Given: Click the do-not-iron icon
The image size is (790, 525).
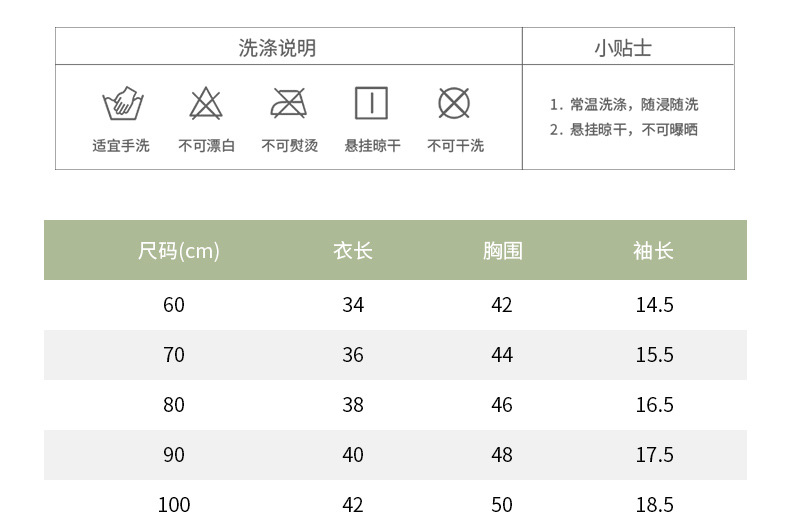Looking at the screenshot, I should 289,103.
